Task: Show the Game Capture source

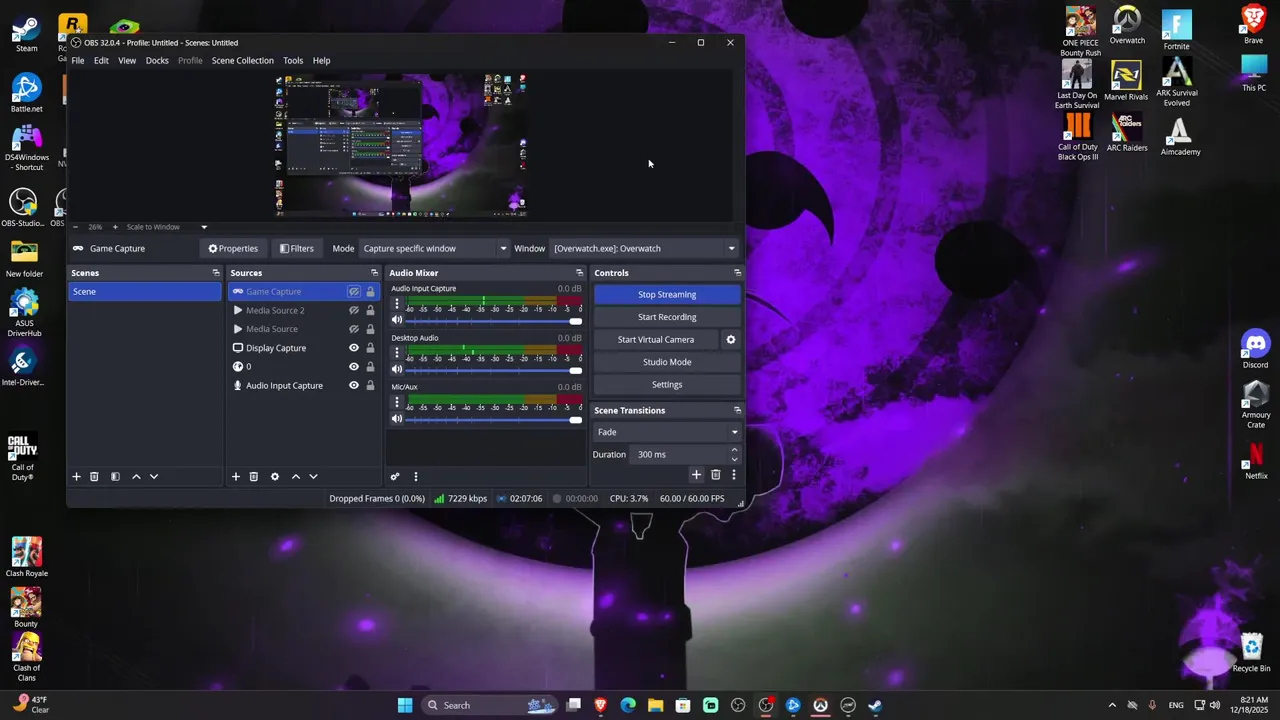Action: tap(354, 292)
